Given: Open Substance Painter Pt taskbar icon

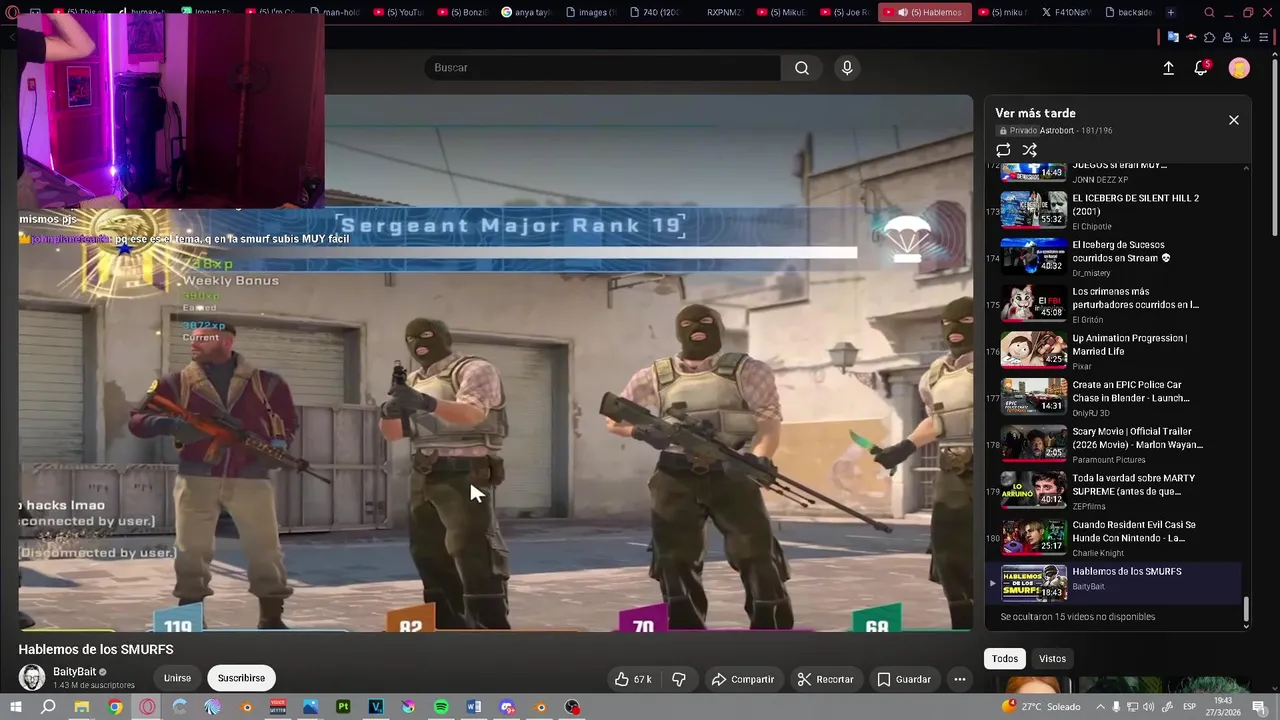Looking at the screenshot, I should [343, 707].
